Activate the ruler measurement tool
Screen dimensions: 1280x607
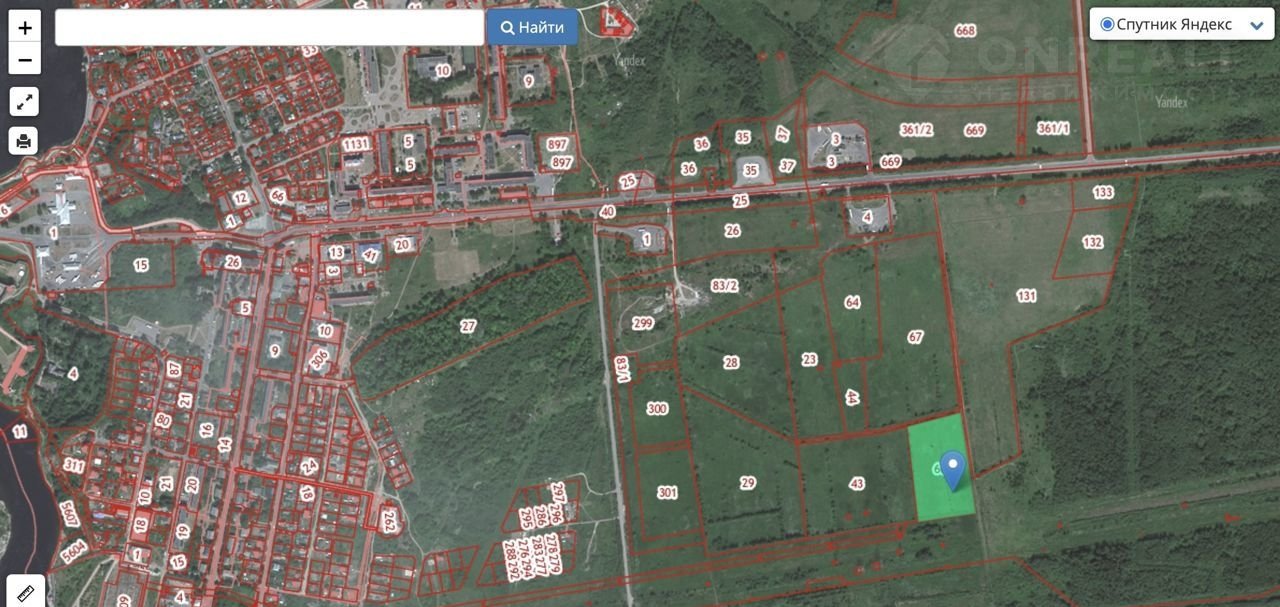pyautogui.click(x=25, y=592)
